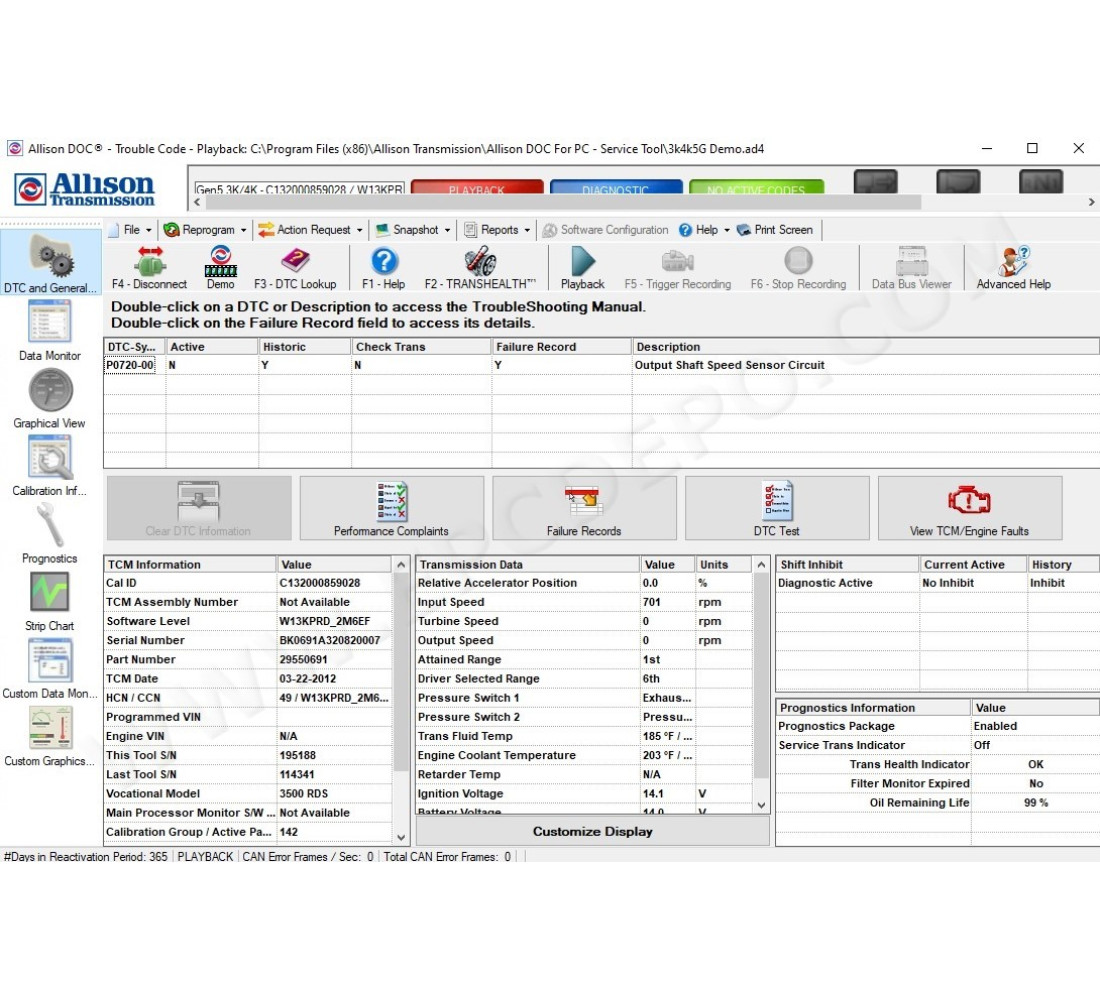Viewport: 1100px width, 1000px height.
Task: Click the Playback toolbar icon
Action: [x=582, y=268]
